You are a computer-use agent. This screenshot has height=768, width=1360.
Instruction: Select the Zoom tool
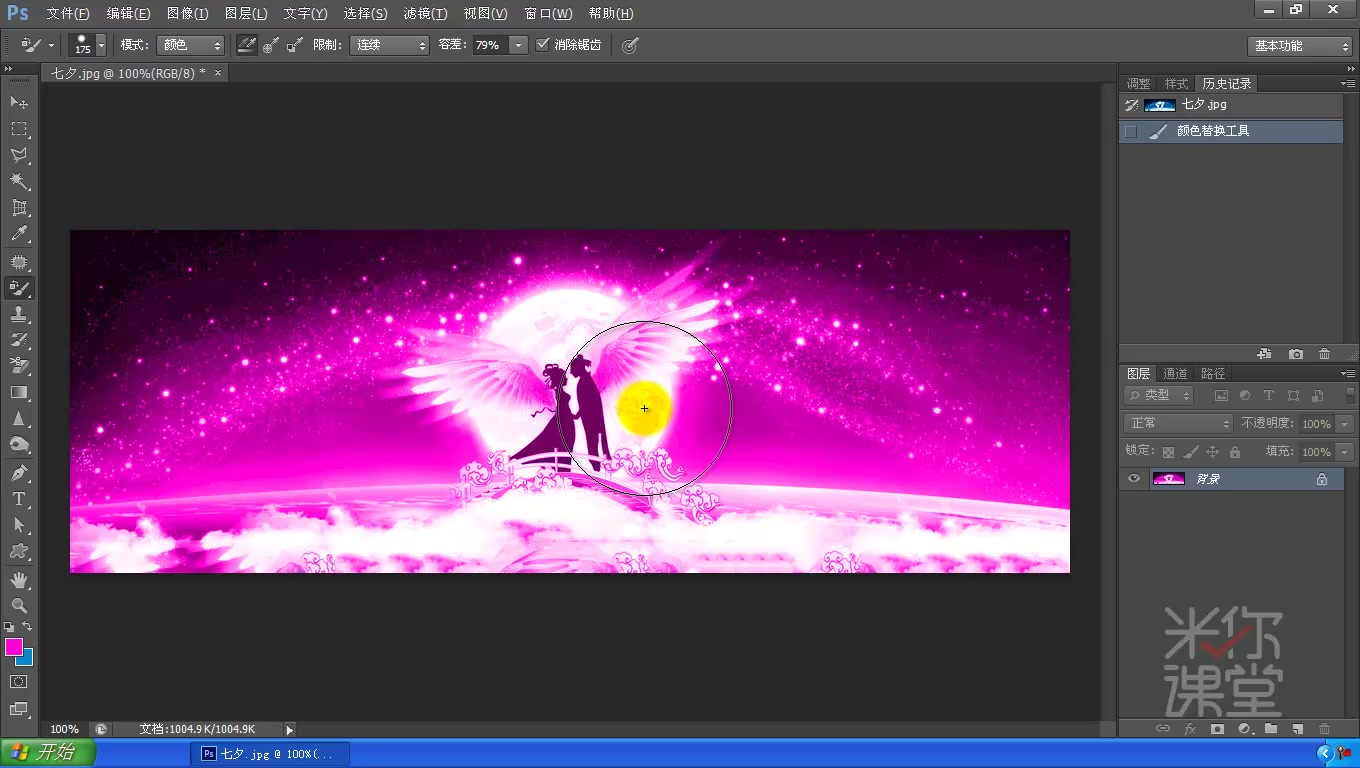tap(19, 605)
